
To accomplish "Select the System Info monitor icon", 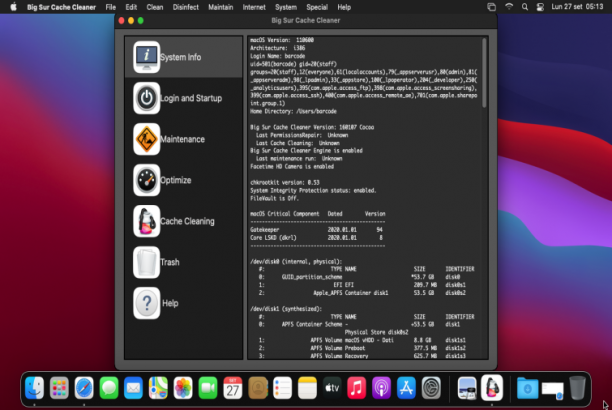I will pos(146,57).
